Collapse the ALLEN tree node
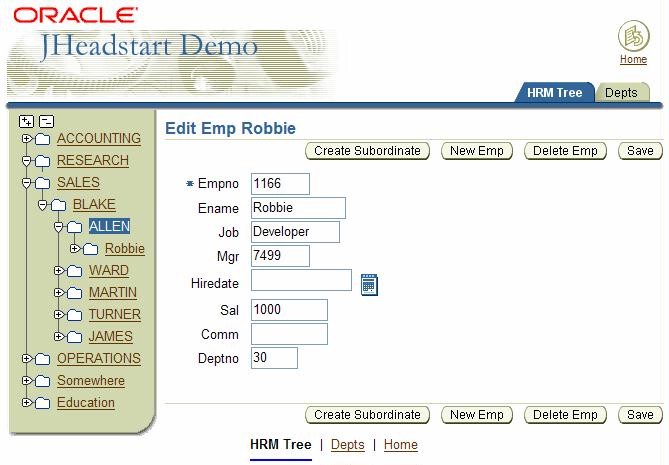The image size is (669, 465). click(x=58, y=227)
